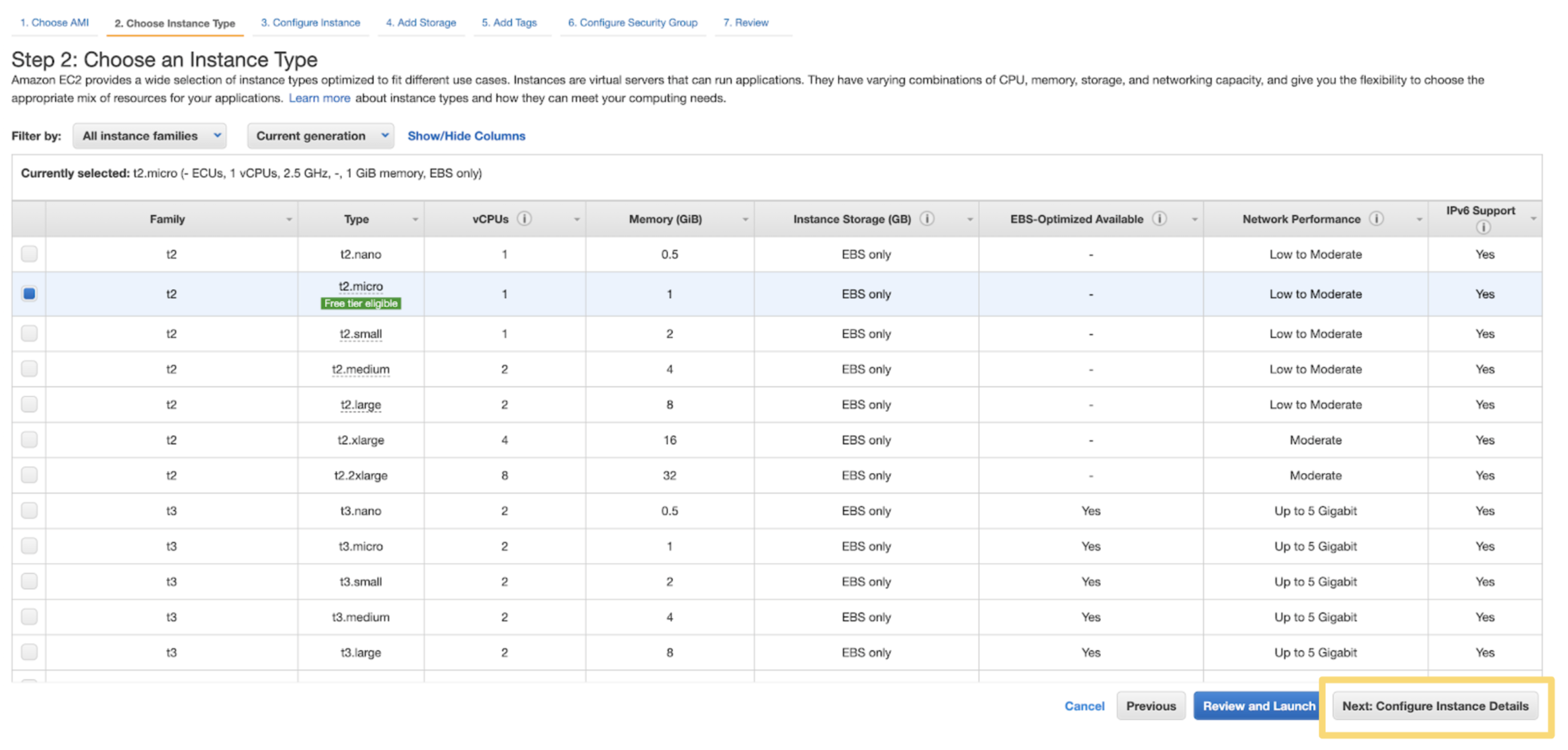Click the t2.small type name
Viewport: 1568px width, 750px height.
(x=361, y=334)
